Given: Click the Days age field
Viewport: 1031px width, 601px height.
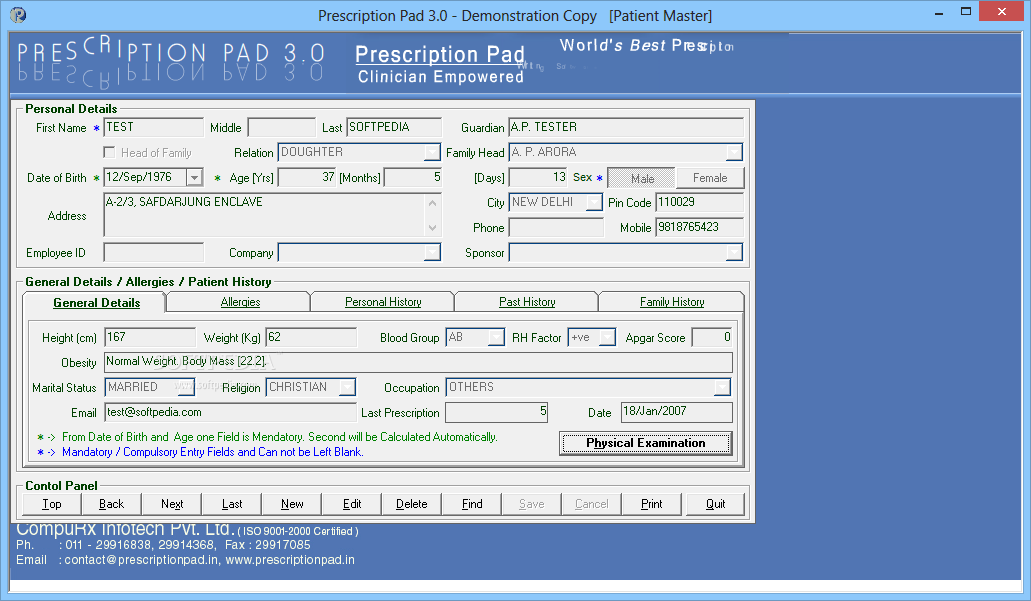Looking at the screenshot, I should pyautogui.click(x=538, y=178).
